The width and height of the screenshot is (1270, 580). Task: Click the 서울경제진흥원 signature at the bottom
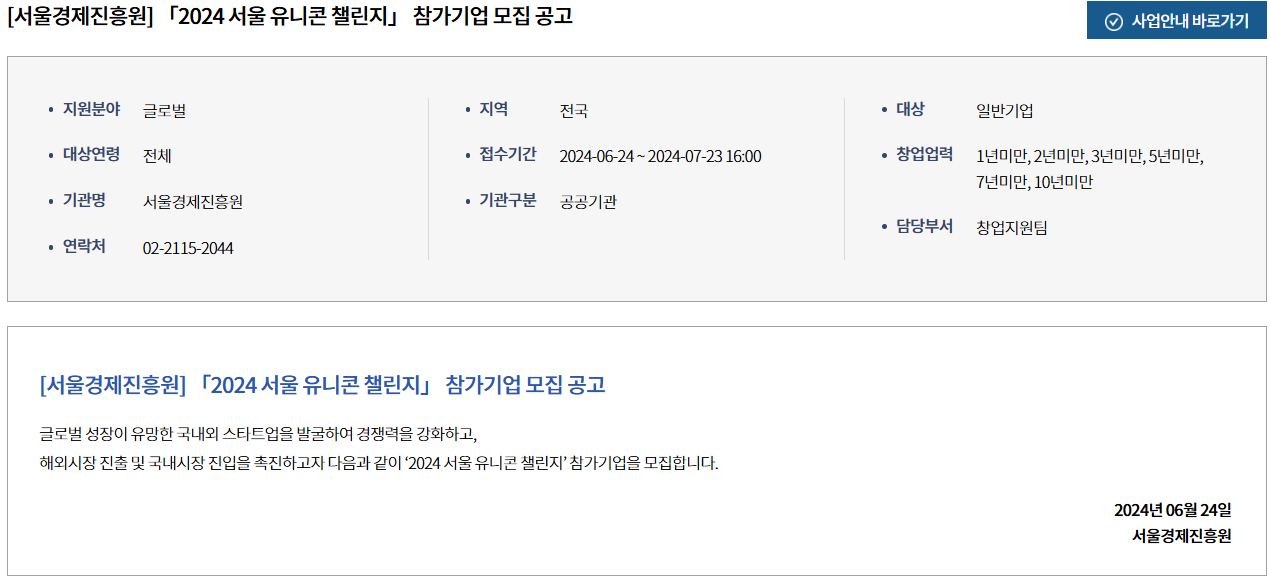tap(1181, 536)
